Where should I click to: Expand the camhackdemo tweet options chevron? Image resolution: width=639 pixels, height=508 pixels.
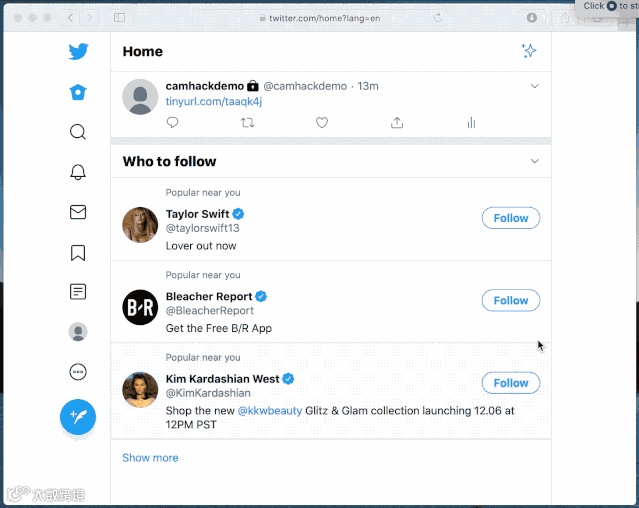coord(535,86)
